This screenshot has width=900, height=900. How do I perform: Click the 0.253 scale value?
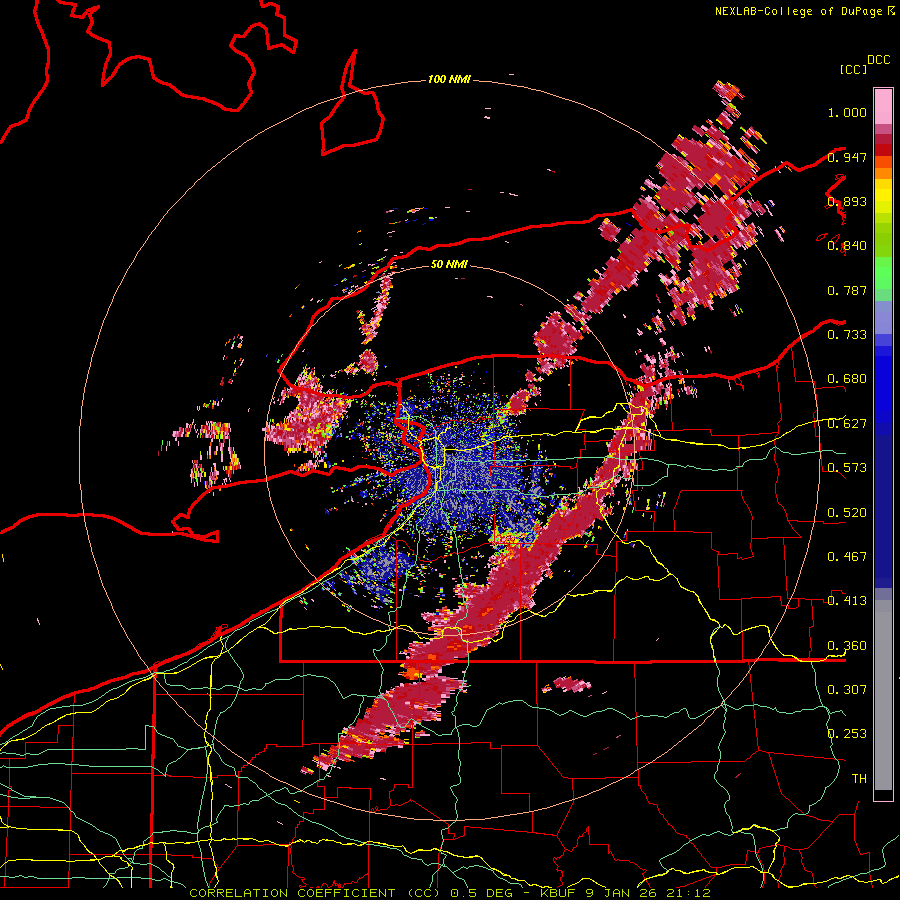847,734
